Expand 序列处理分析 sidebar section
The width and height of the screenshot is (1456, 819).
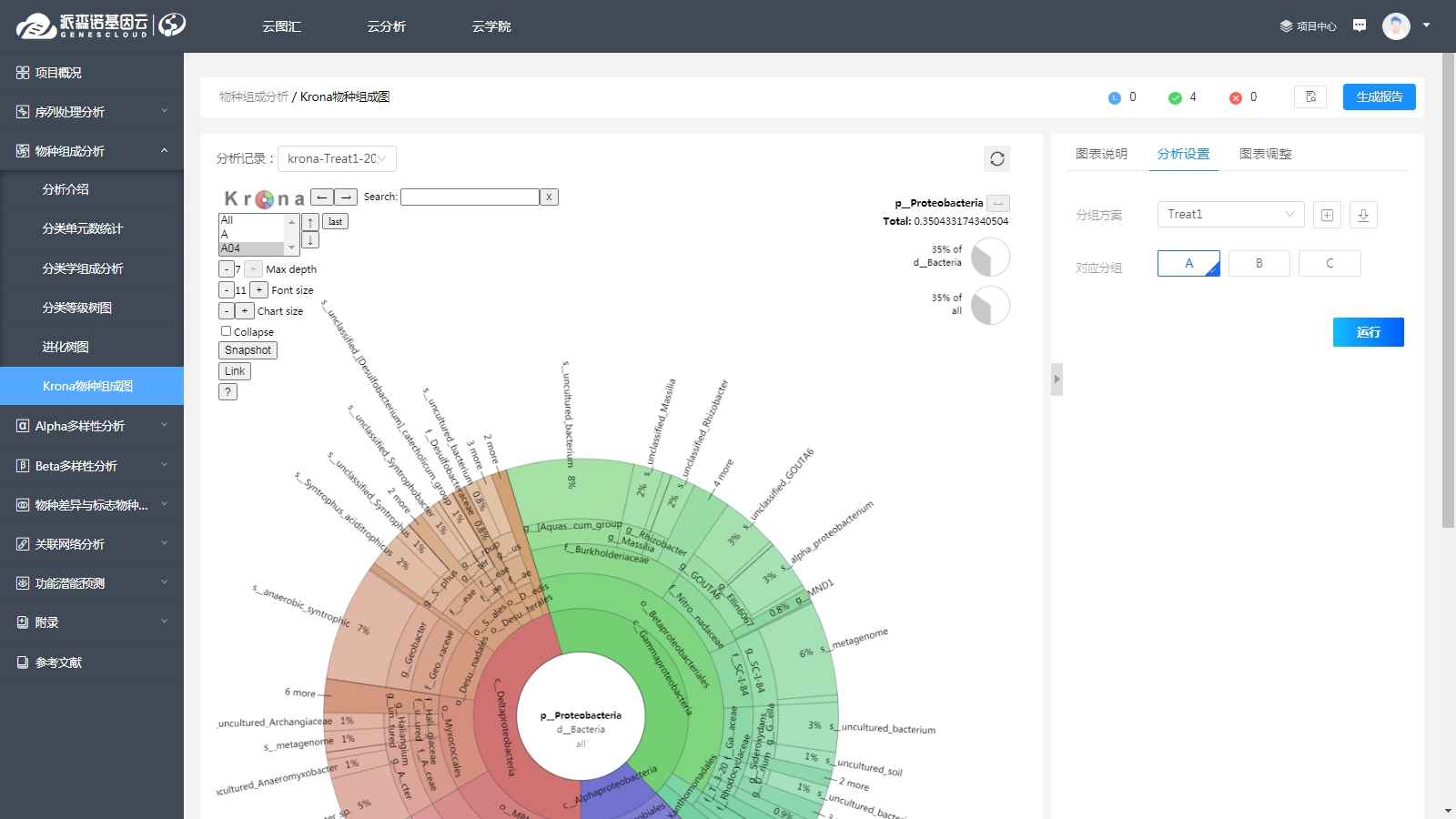pos(92,112)
